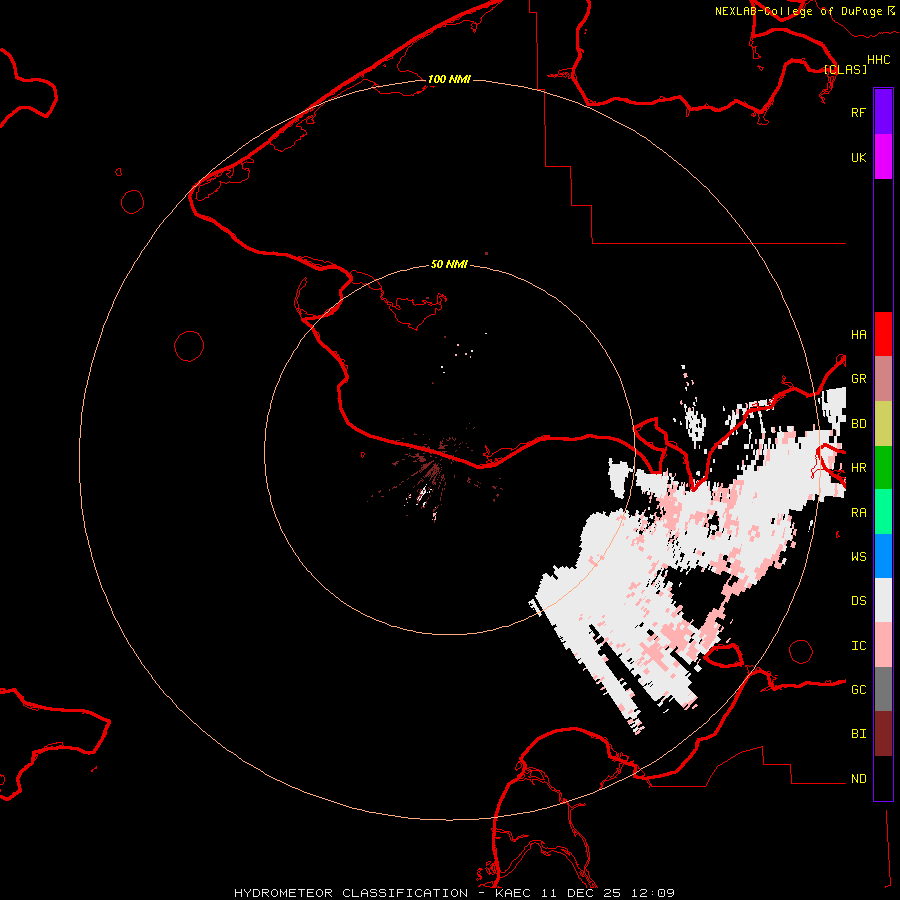This screenshot has width=900, height=900.
Task: Click the HYDROMETEOR CLASSIFICATION title caption
Action: [x=351, y=893]
